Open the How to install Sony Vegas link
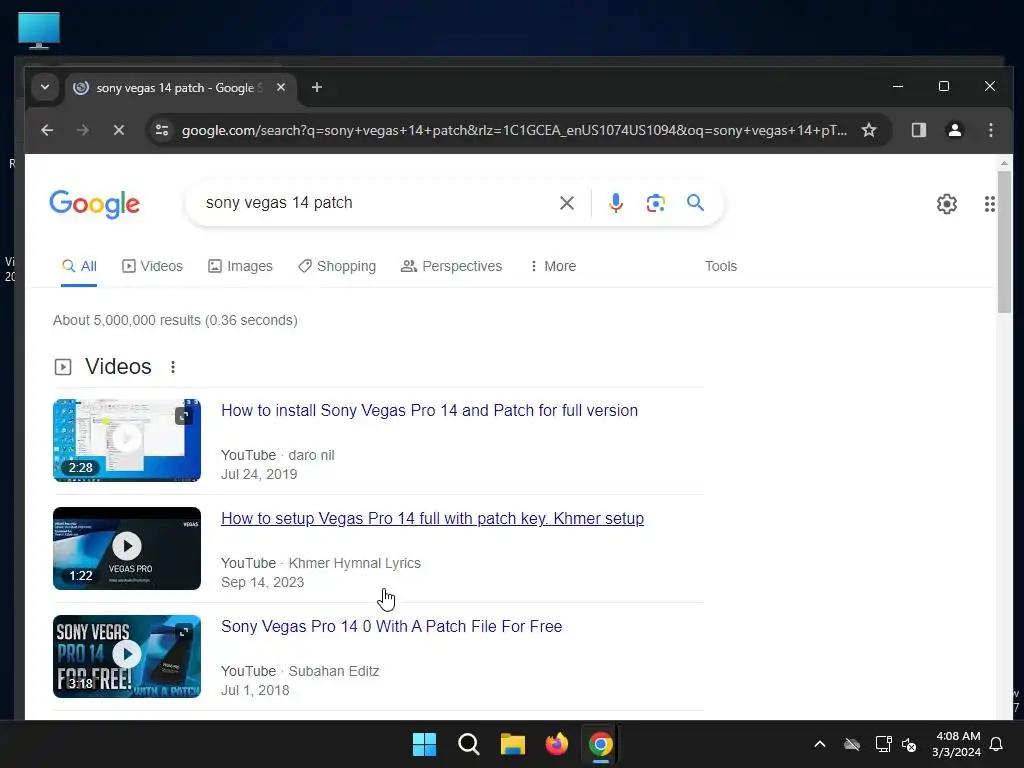 (x=429, y=410)
